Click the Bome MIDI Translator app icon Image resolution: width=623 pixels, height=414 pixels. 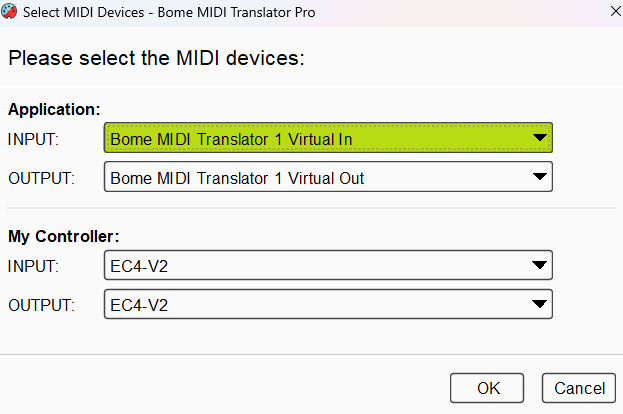pos(9,12)
